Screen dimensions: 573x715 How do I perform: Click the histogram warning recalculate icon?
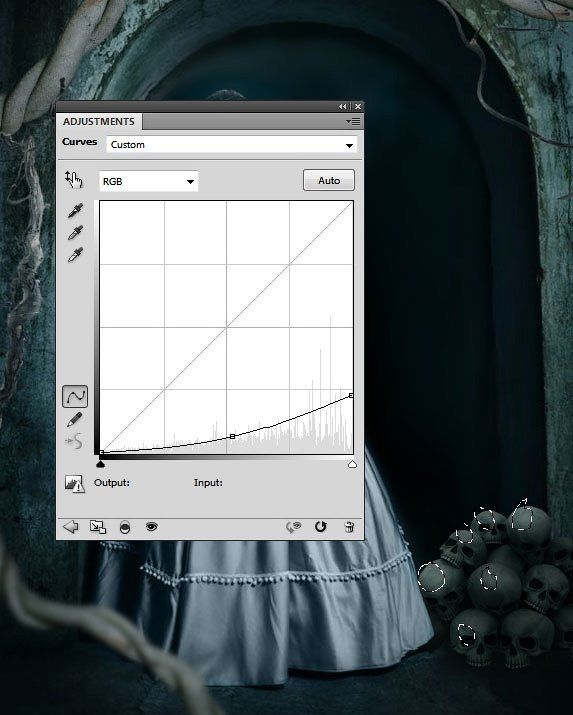pyautogui.click(x=74, y=484)
